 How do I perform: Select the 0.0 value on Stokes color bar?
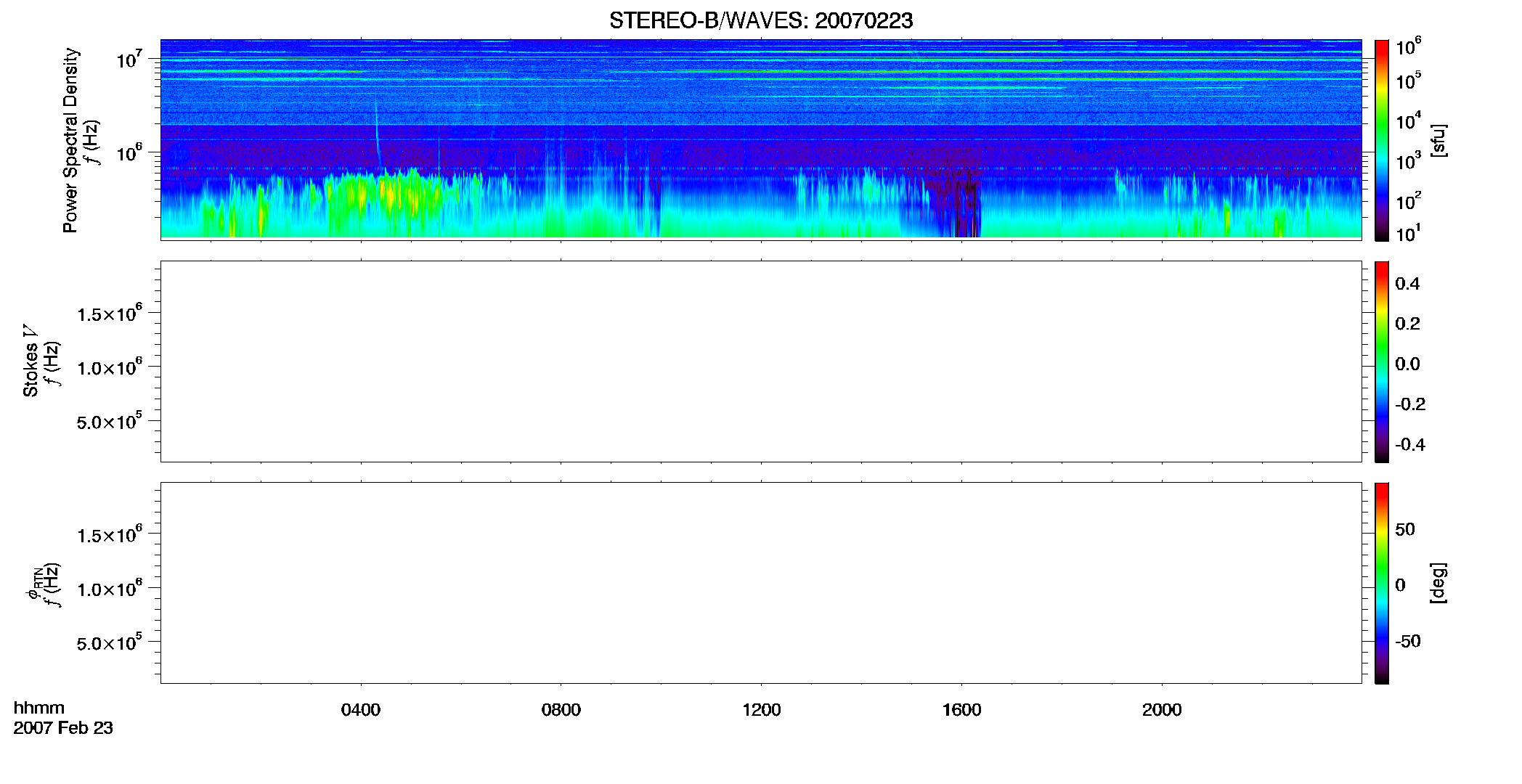click(x=1407, y=364)
